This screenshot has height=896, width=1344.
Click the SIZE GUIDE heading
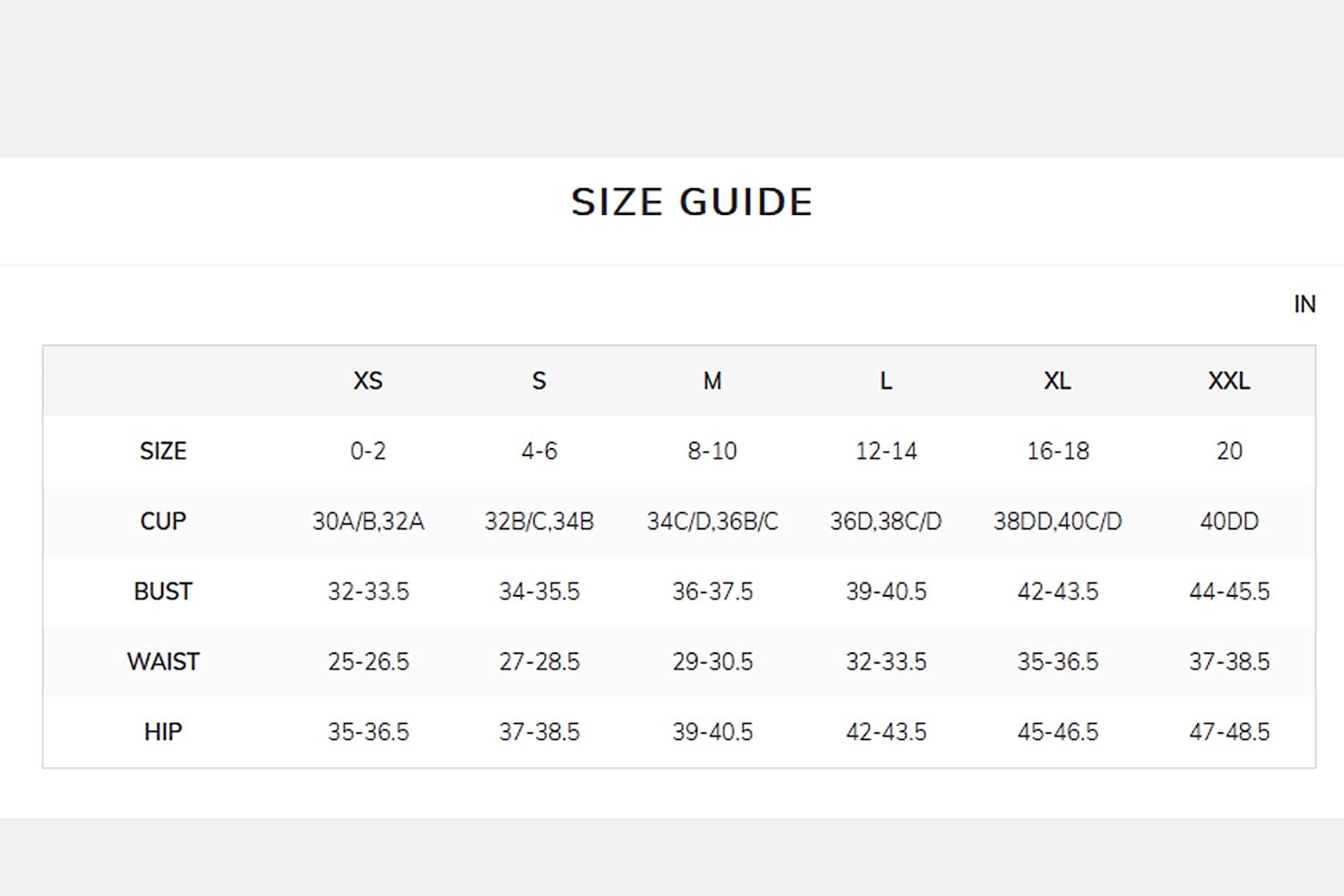692,202
